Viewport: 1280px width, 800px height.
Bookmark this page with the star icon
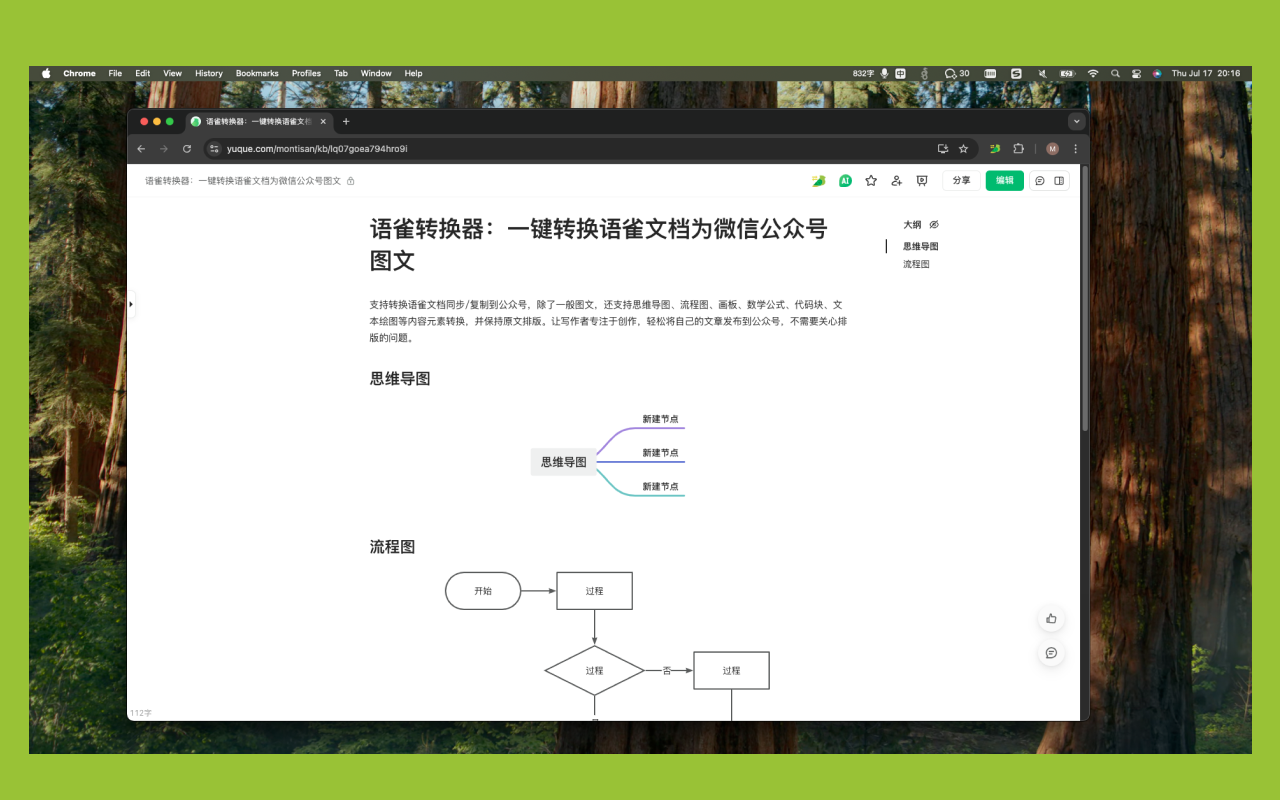coord(964,149)
